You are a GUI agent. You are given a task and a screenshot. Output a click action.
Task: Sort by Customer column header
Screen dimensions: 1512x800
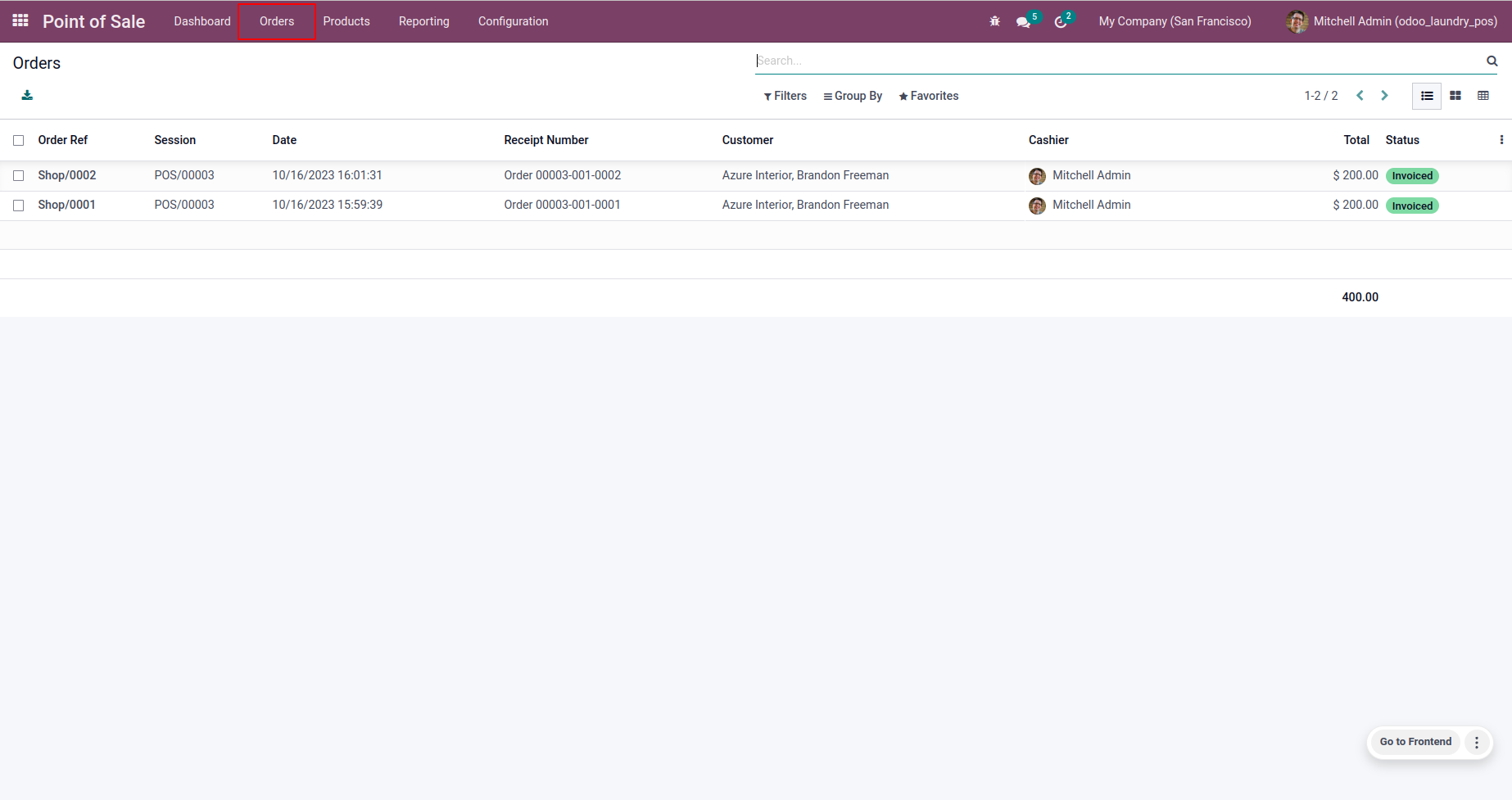click(748, 140)
